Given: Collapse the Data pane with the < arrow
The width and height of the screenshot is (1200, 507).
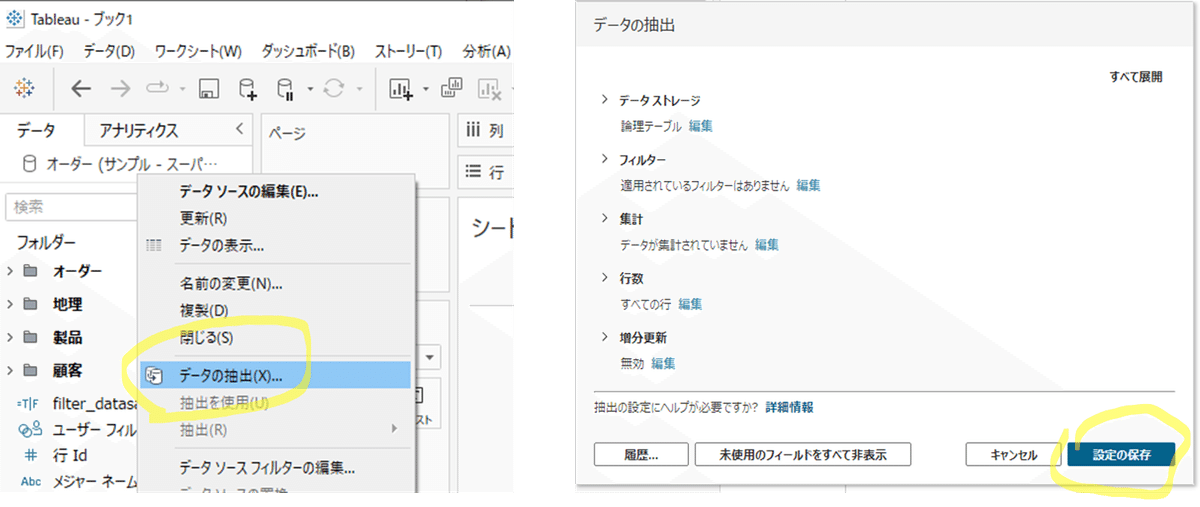Looking at the screenshot, I should [x=238, y=129].
